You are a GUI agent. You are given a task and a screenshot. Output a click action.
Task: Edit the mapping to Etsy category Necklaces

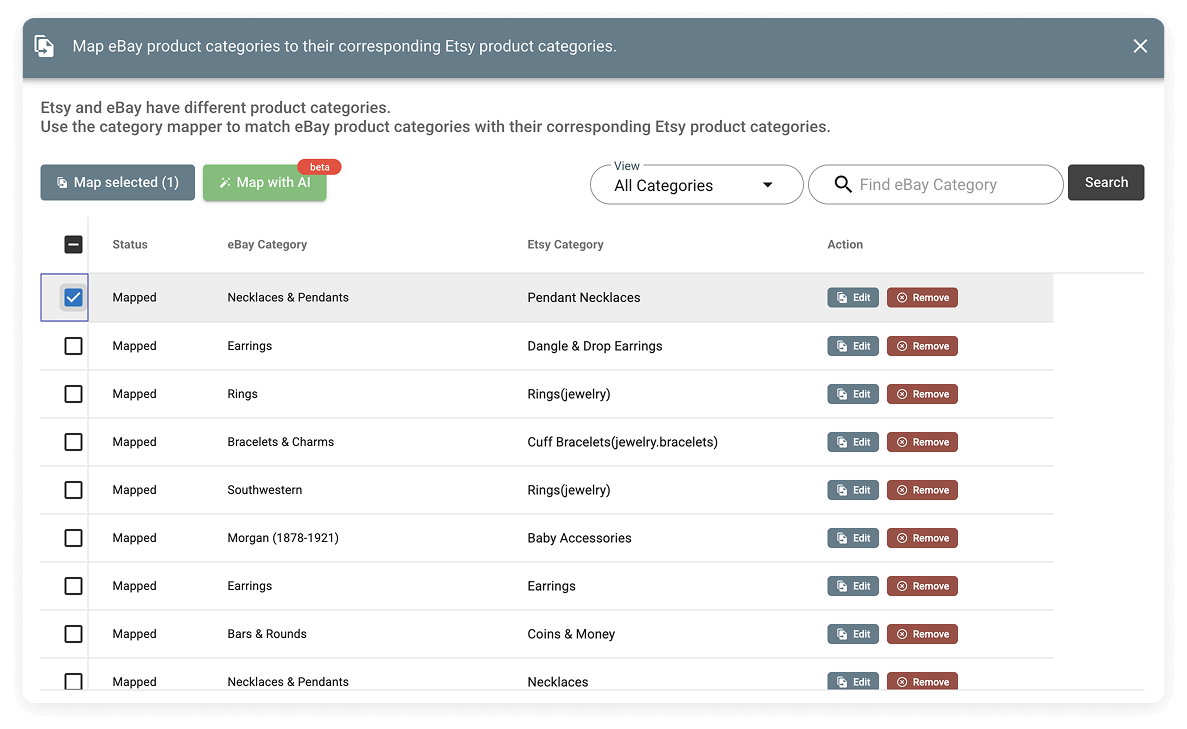[x=853, y=681]
